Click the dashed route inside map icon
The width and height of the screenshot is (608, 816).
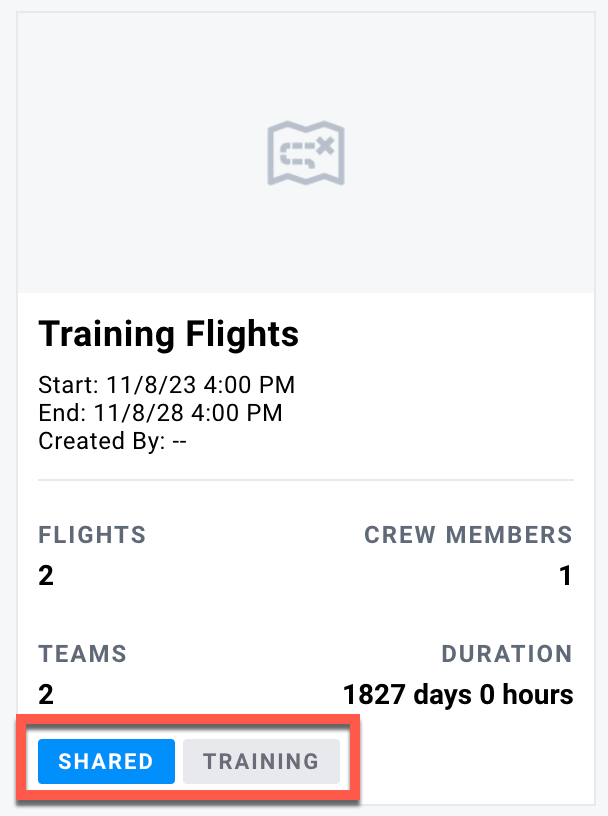click(x=298, y=155)
